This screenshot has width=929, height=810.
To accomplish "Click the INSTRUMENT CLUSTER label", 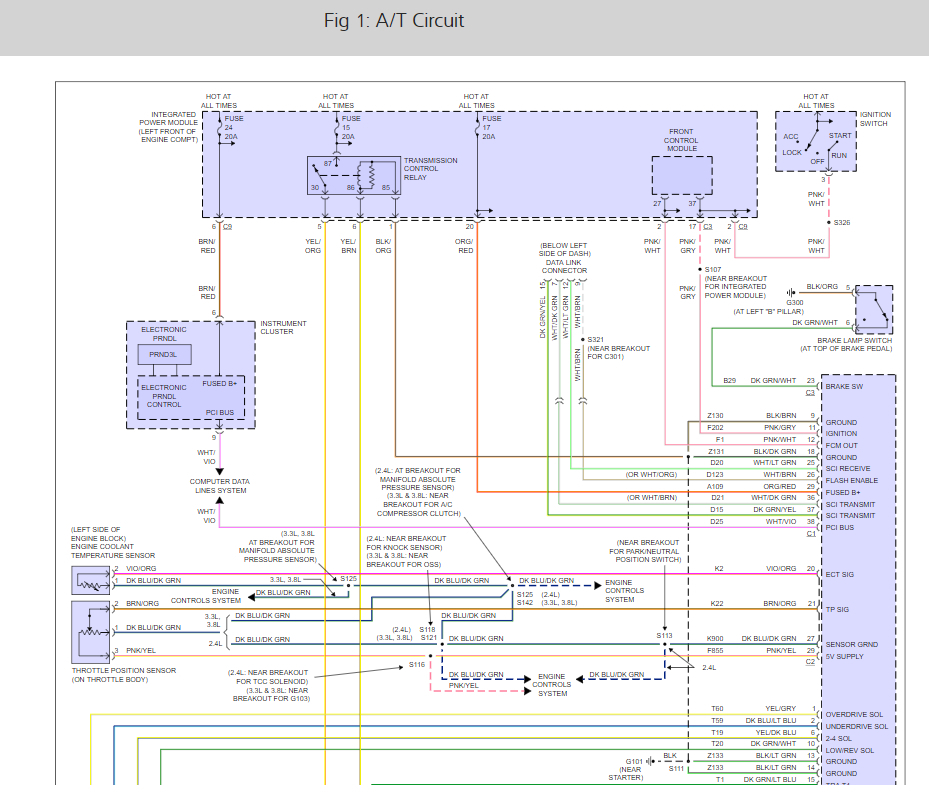I will coord(283,328).
